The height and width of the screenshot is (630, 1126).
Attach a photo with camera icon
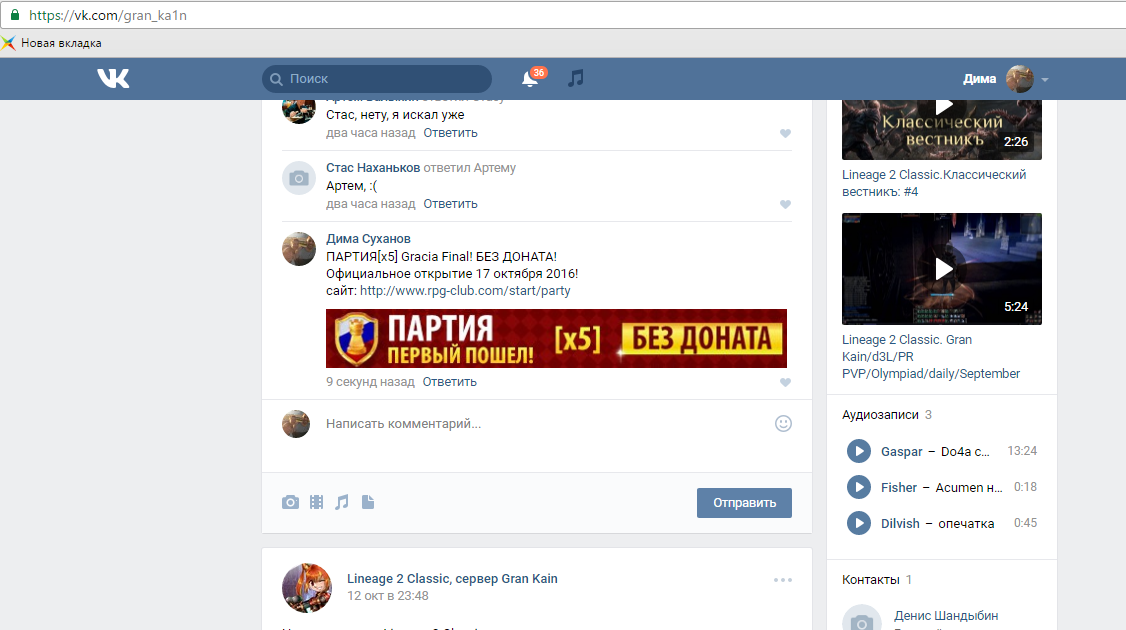[x=290, y=502]
